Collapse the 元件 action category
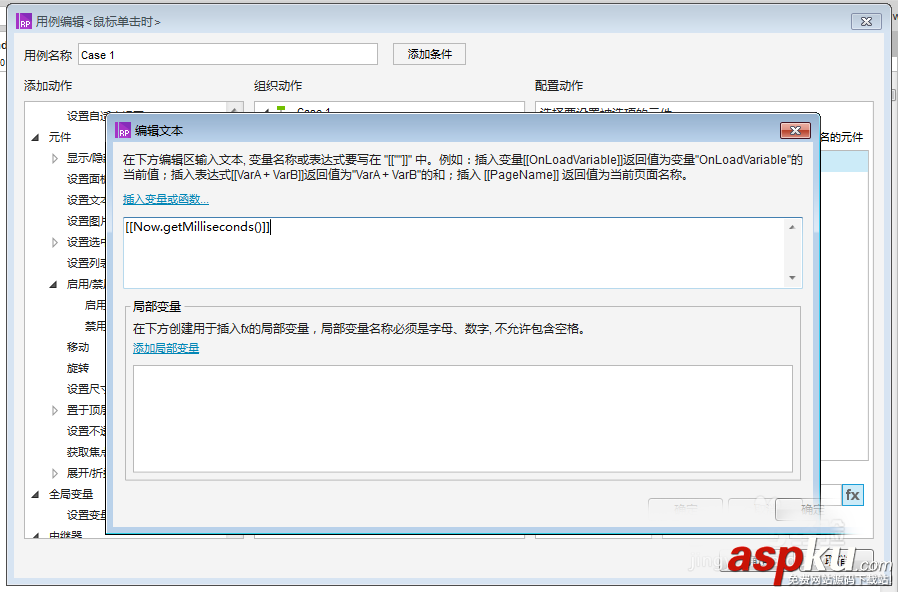The image size is (898, 592). coord(35,137)
